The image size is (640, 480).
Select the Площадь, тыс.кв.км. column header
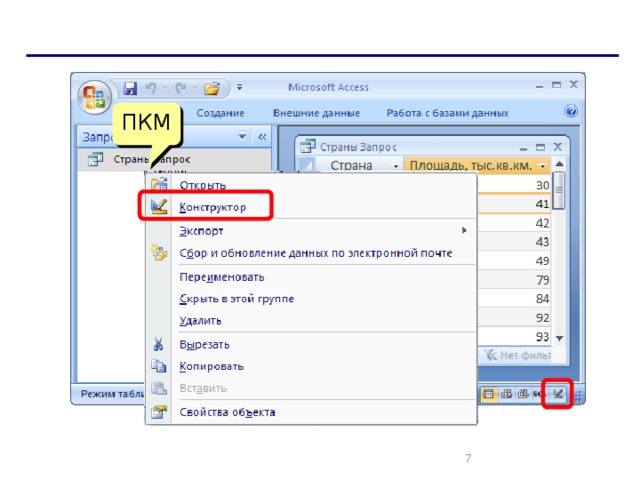476,166
